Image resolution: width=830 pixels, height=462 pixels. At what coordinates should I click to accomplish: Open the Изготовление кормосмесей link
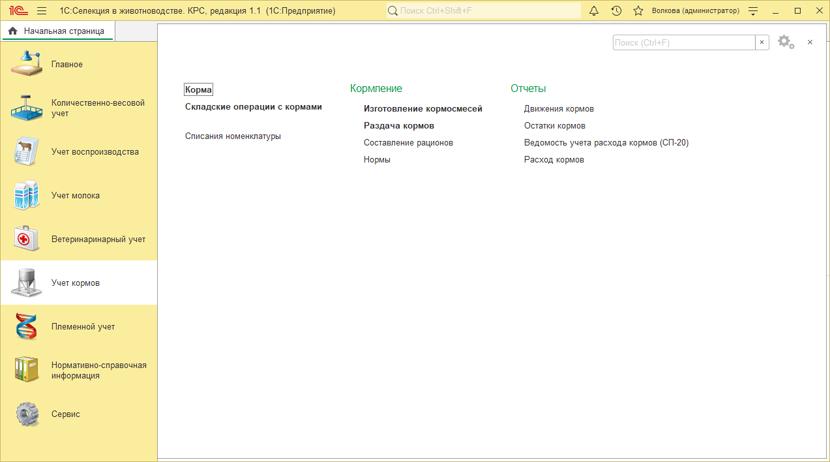coord(422,109)
